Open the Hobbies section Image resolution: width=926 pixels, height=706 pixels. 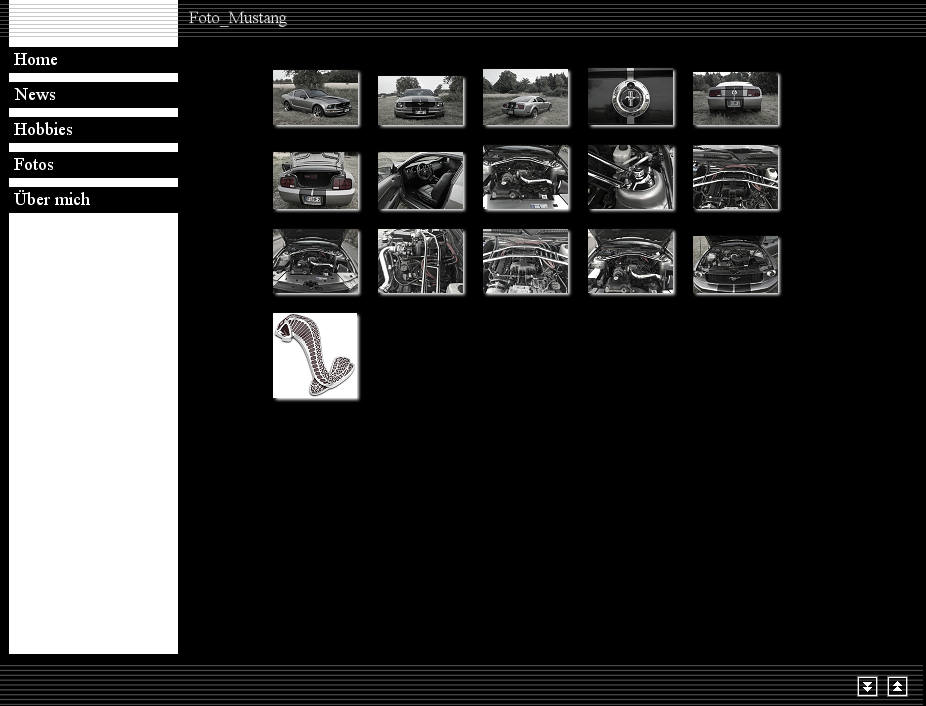pos(43,130)
